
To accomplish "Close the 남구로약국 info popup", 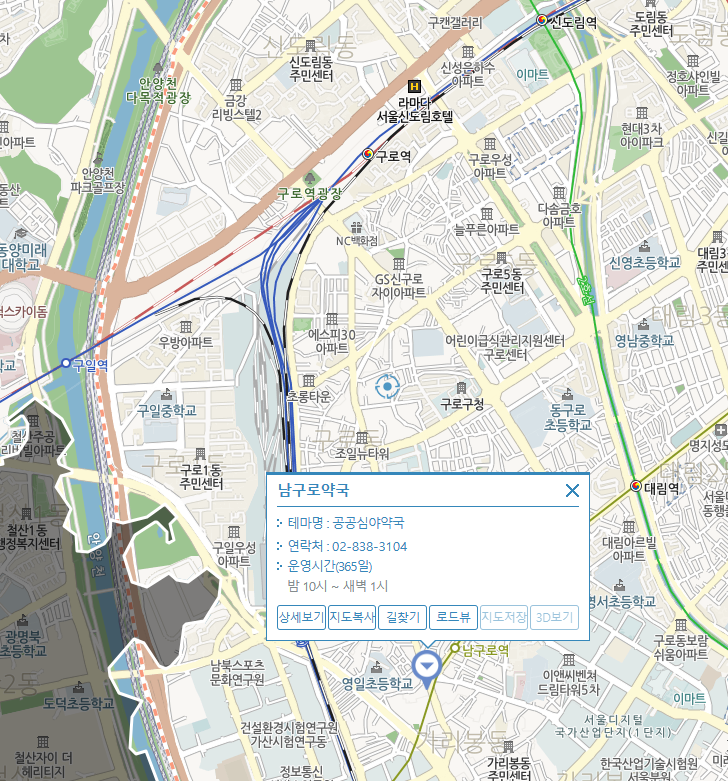I will [x=572, y=491].
